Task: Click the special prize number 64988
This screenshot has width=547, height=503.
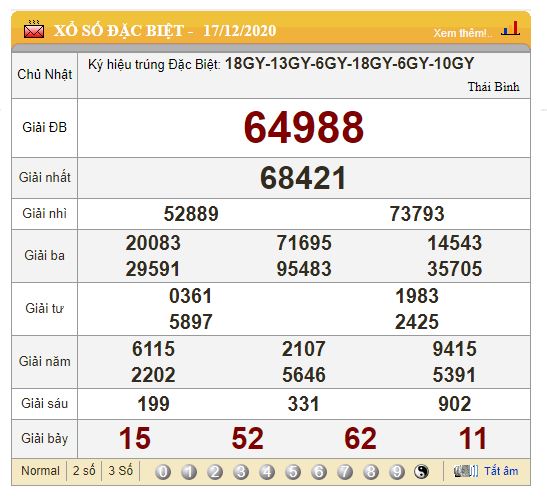Action: [x=304, y=127]
